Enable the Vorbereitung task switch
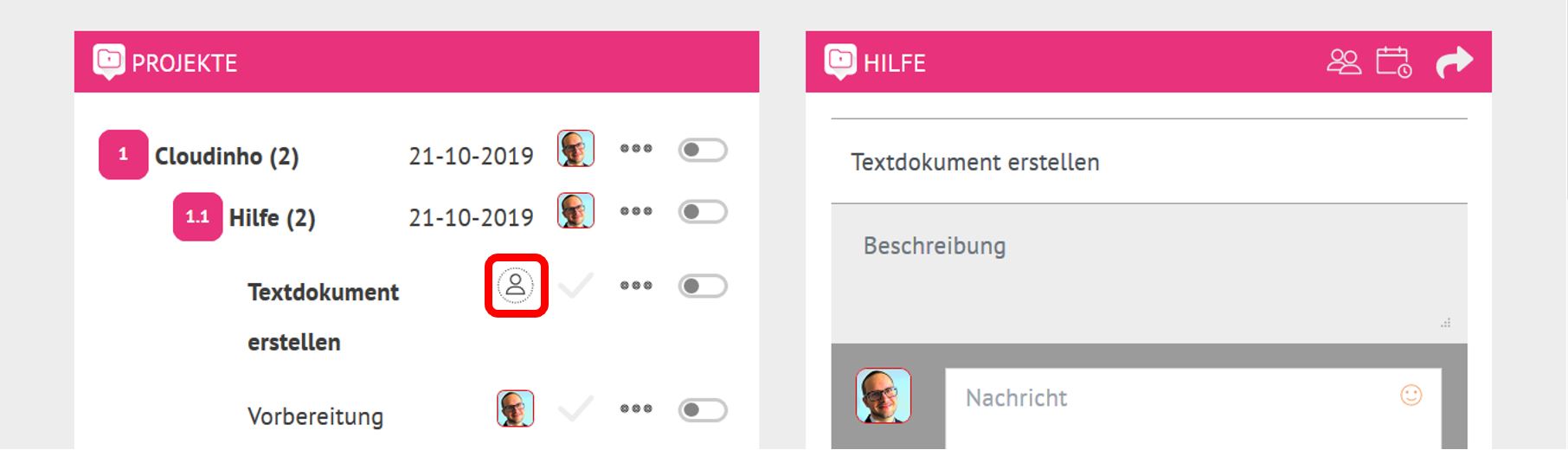Viewport: 1568px width, 450px height. click(x=703, y=410)
